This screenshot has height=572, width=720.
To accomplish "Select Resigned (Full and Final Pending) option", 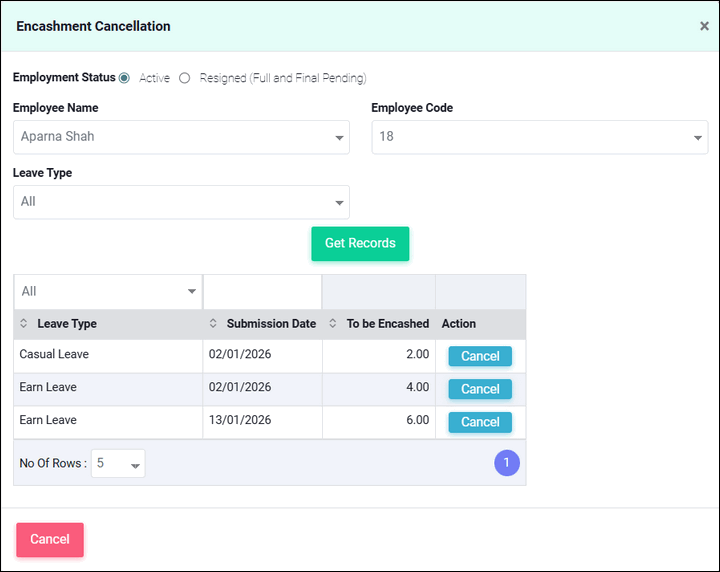I will pos(185,78).
